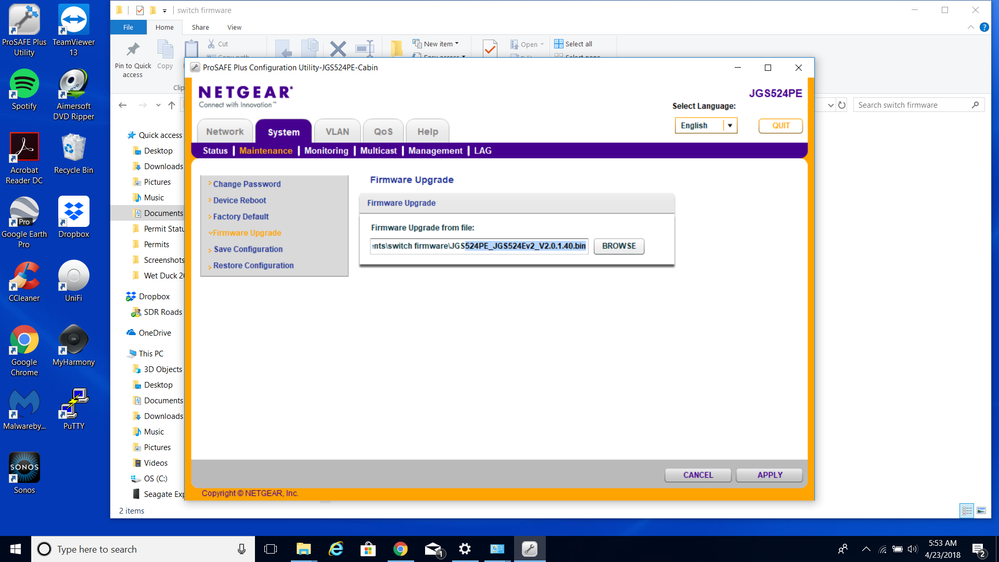Launch Edge browser from taskbar
The height and width of the screenshot is (562, 999).
[x=336, y=549]
